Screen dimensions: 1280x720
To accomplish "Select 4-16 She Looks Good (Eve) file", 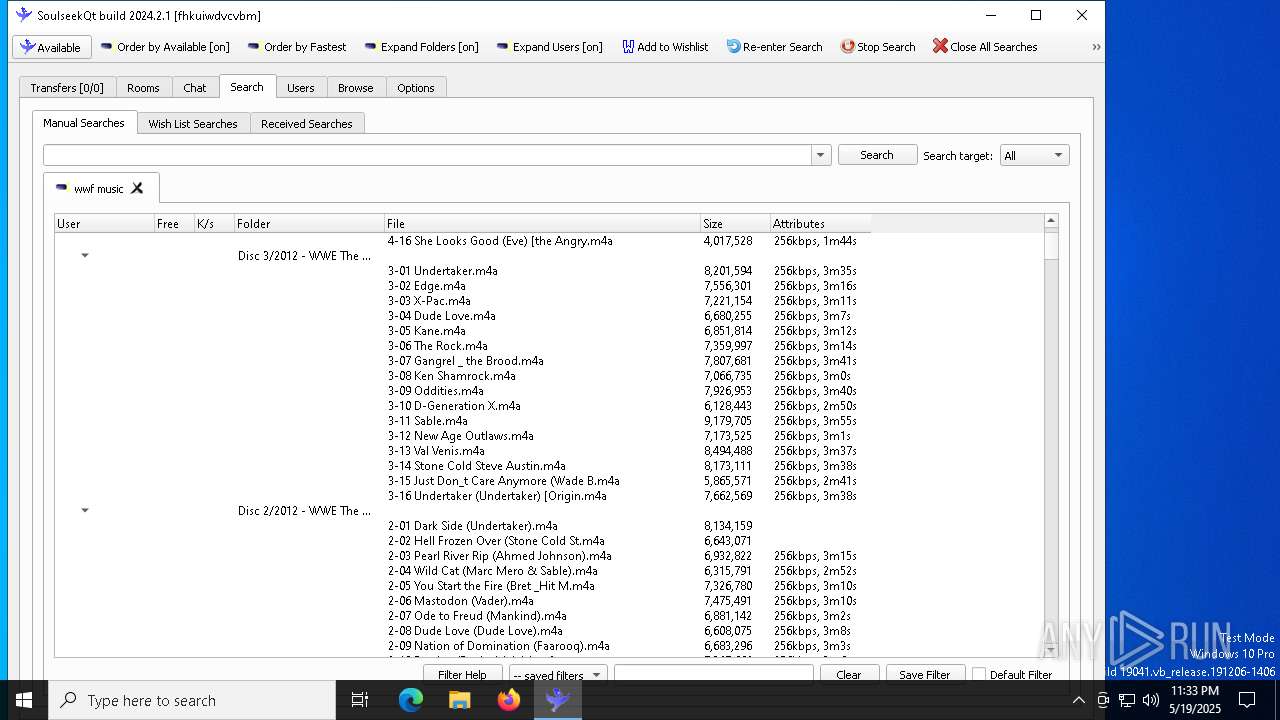I will [500, 241].
